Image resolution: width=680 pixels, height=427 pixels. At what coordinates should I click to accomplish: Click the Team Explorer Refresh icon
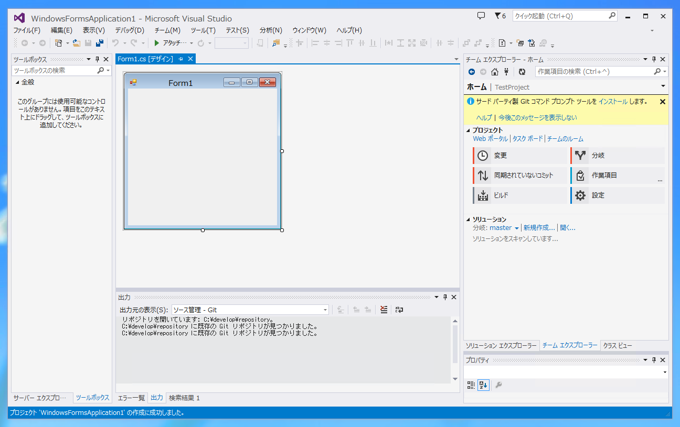(522, 72)
